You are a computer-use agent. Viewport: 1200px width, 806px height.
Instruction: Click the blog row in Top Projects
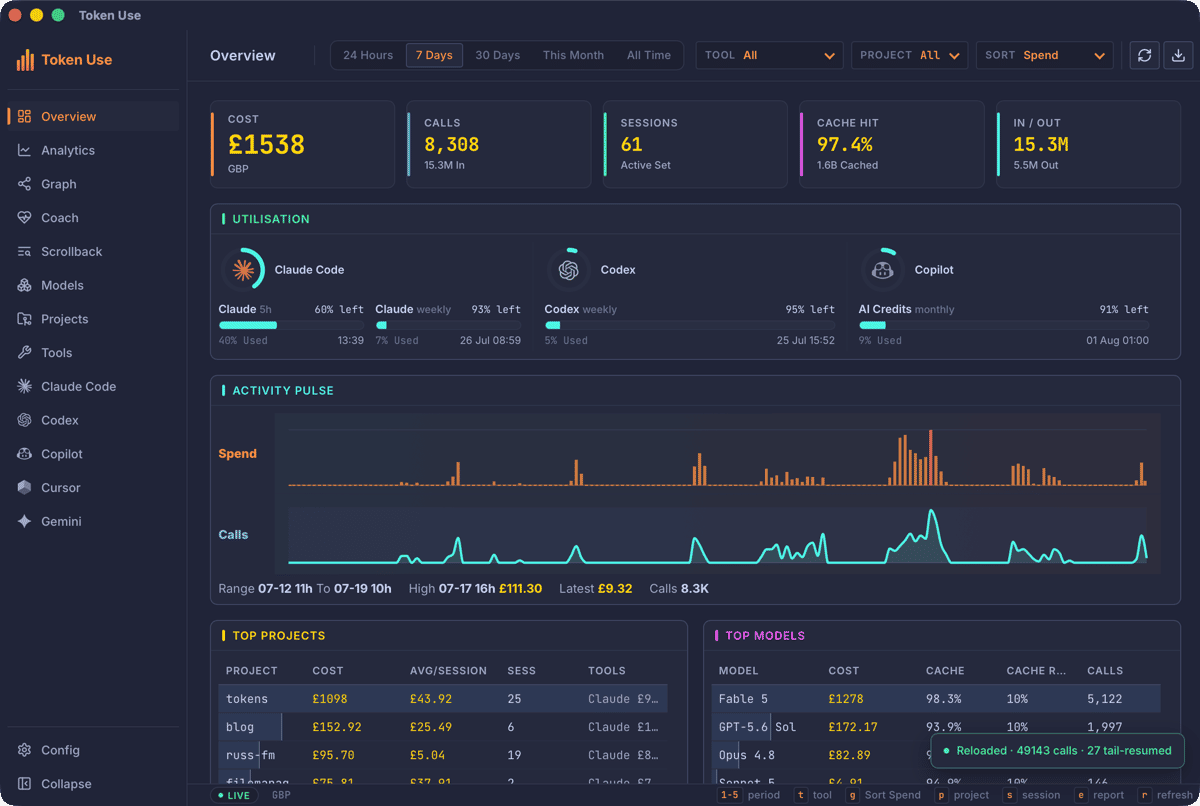[x=443, y=727]
